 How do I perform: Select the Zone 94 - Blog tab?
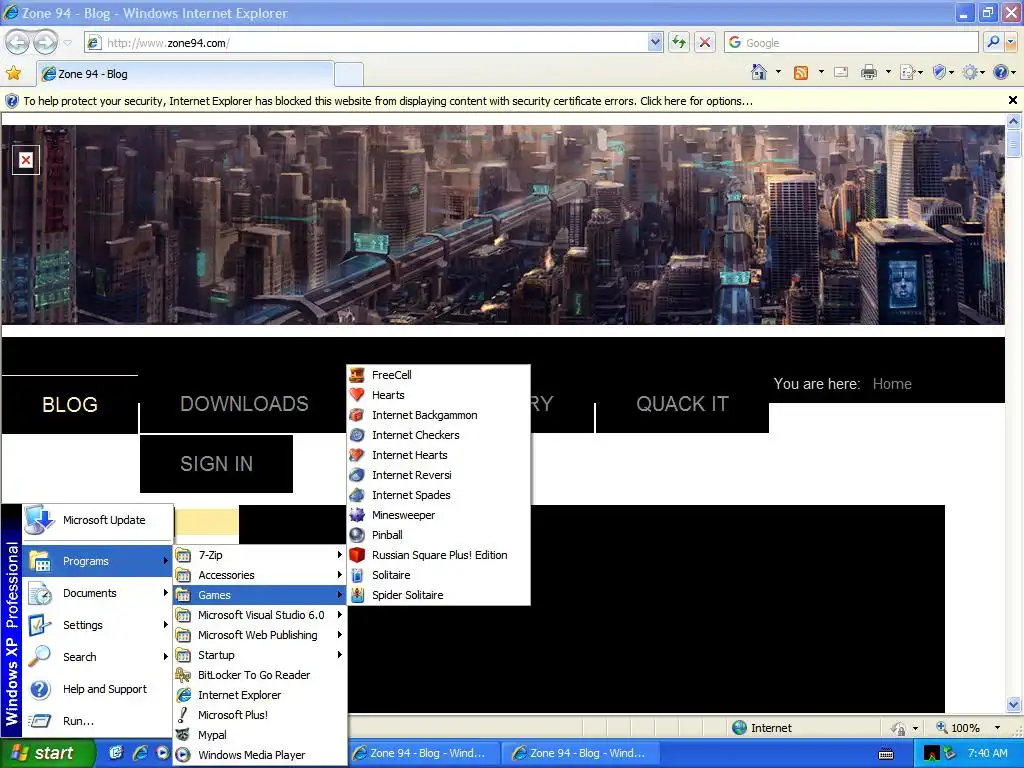tap(185, 74)
